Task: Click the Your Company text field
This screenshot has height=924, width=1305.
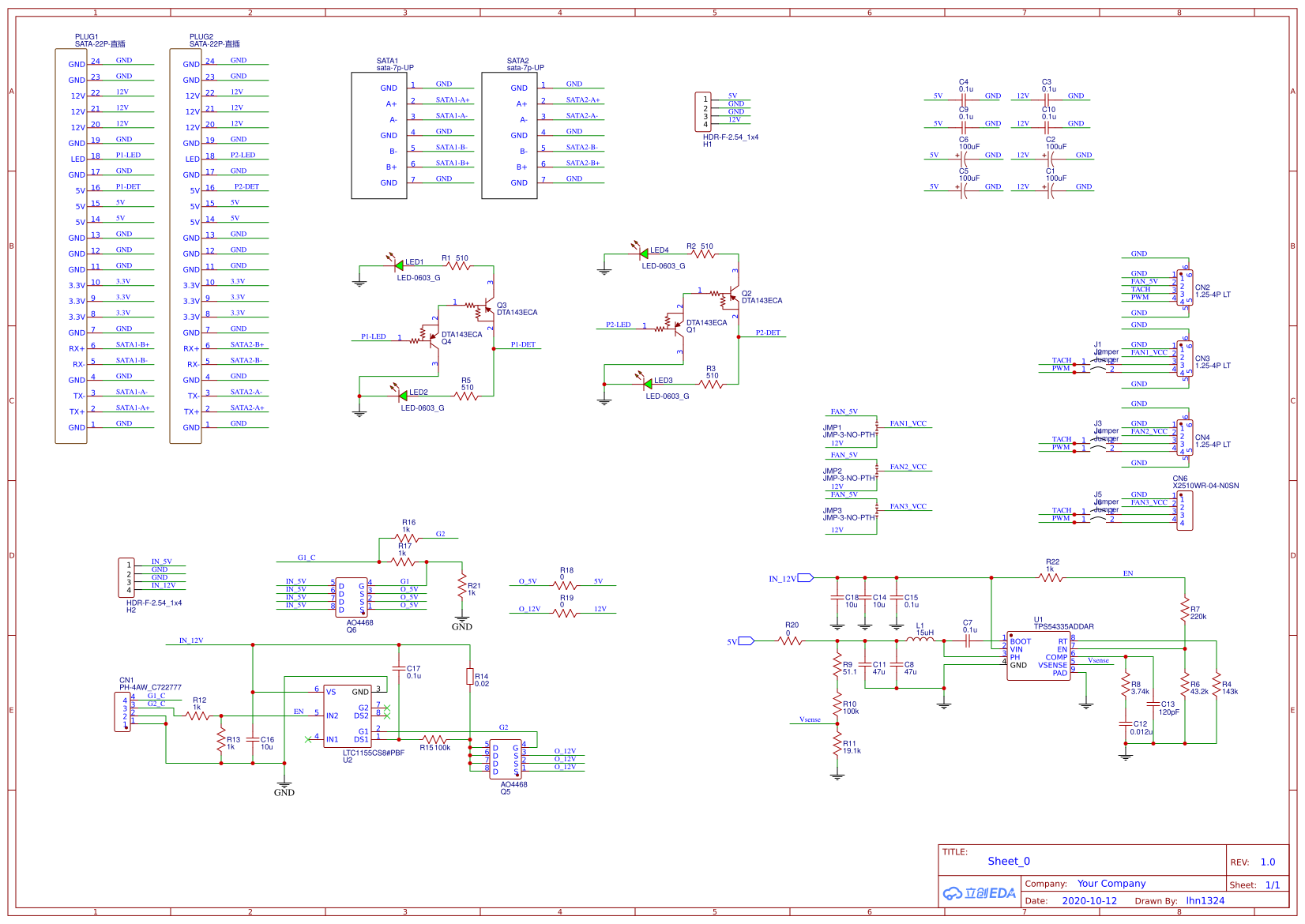Action: click(x=1111, y=884)
